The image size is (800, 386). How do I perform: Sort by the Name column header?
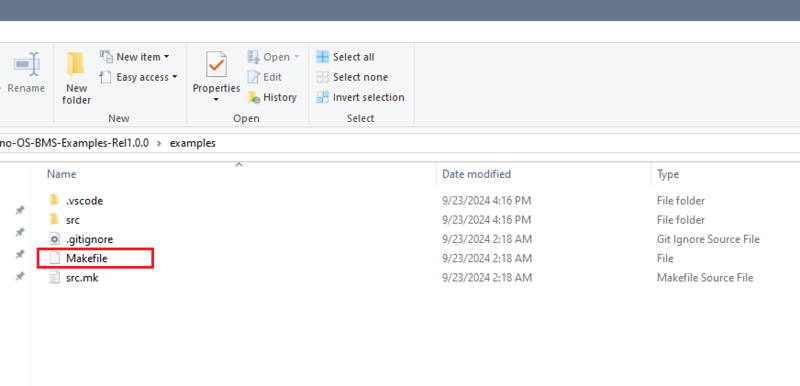pos(62,174)
